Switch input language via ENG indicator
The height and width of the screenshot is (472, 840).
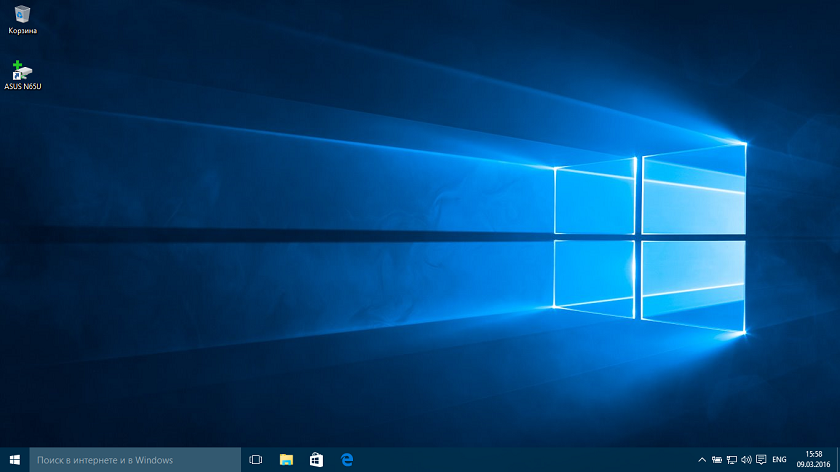(x=780, y=460)
